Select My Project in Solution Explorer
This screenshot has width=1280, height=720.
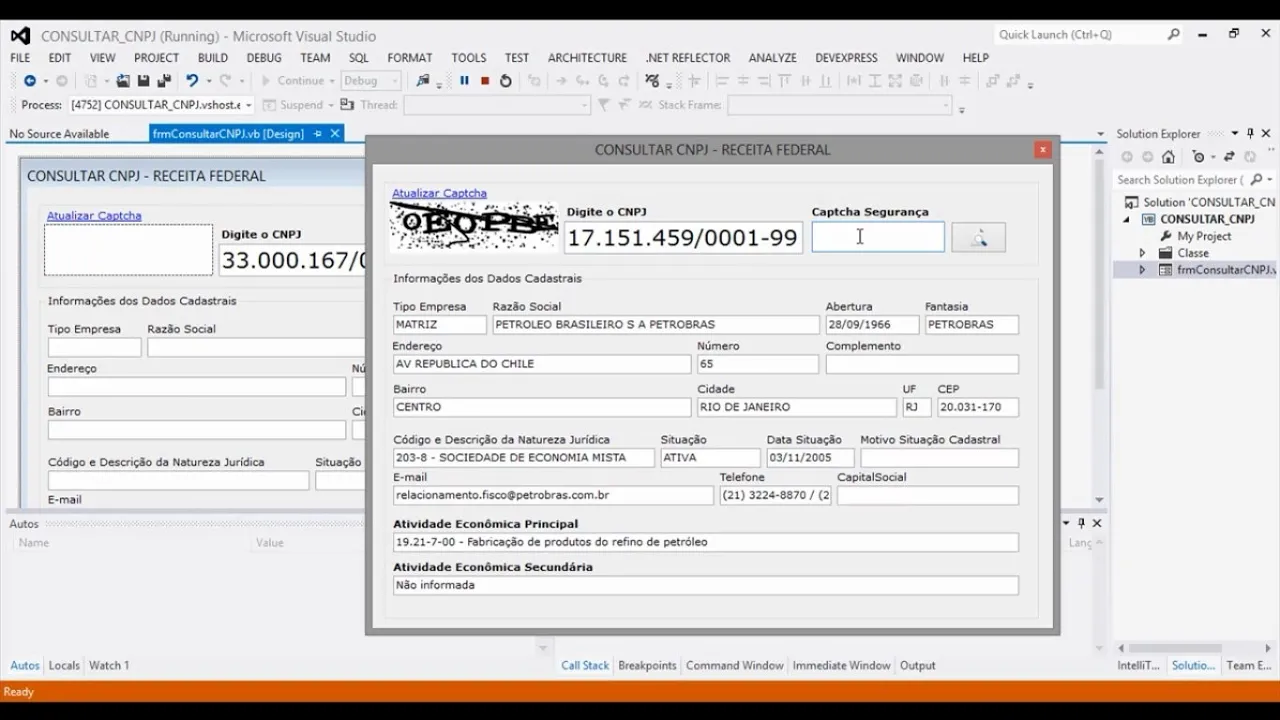tap(1204, 236)
